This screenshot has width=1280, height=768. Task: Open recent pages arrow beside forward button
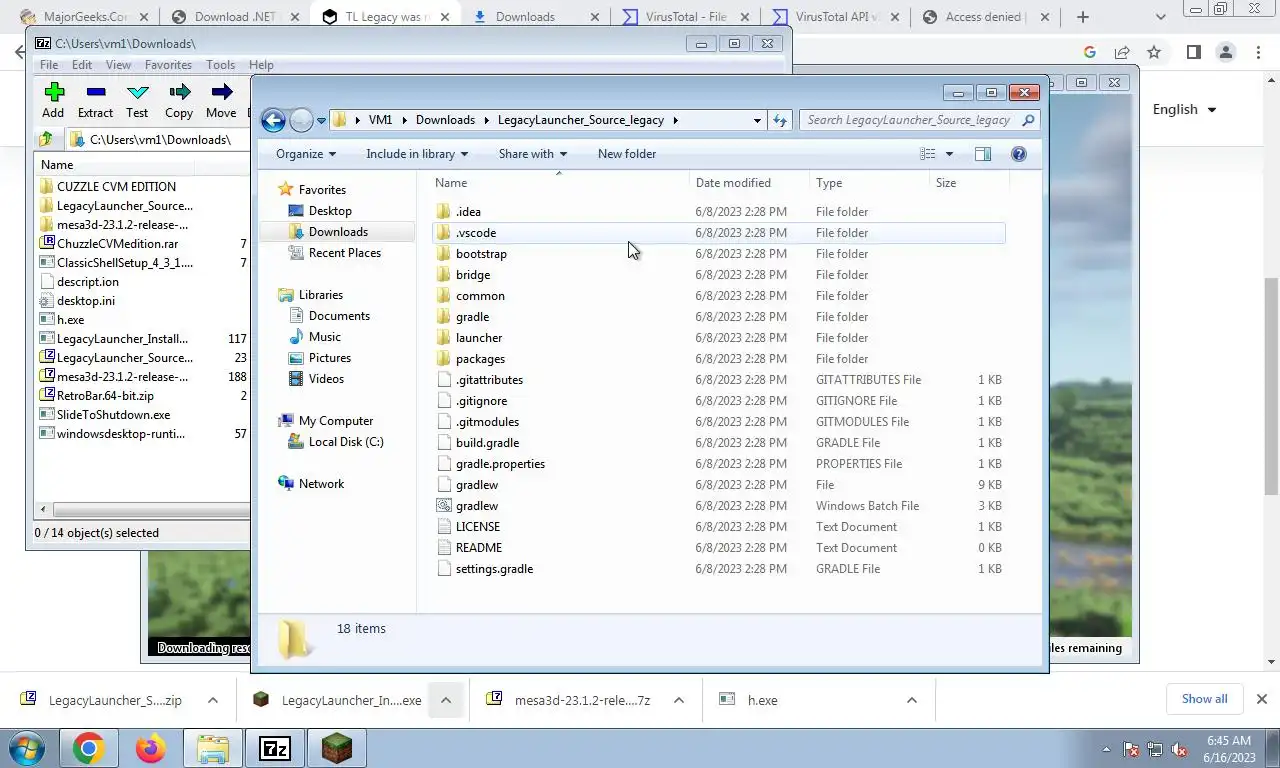321,120
